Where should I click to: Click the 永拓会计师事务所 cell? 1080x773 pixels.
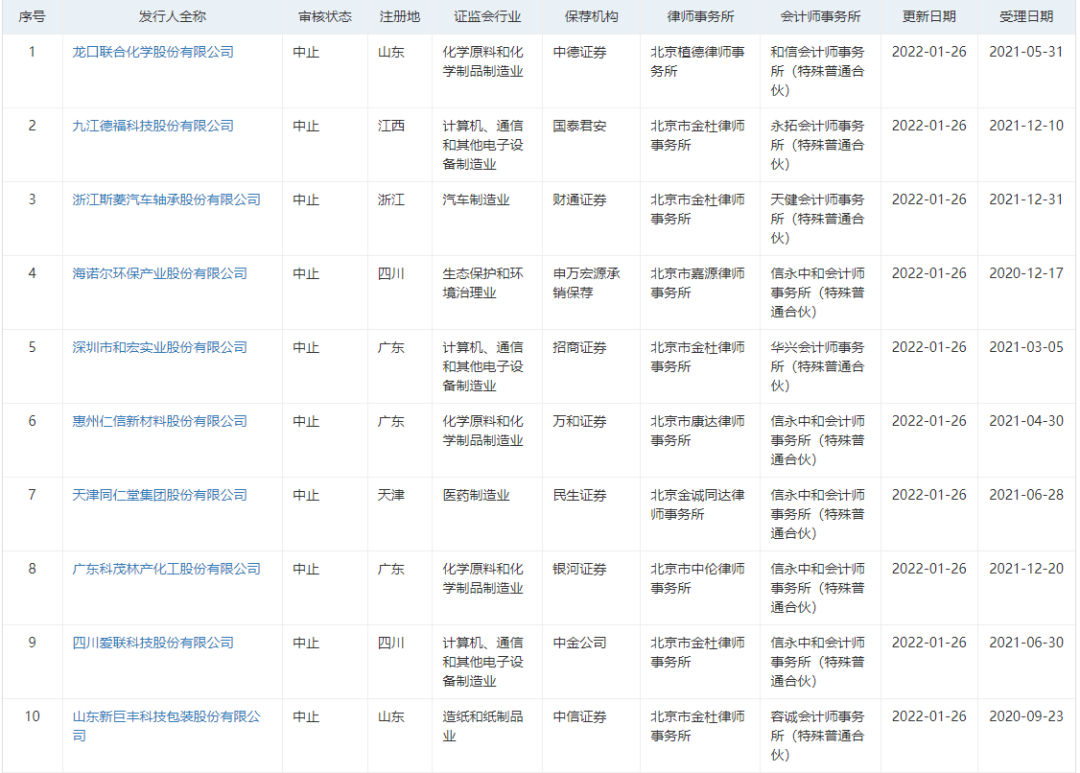coord(818,145)
